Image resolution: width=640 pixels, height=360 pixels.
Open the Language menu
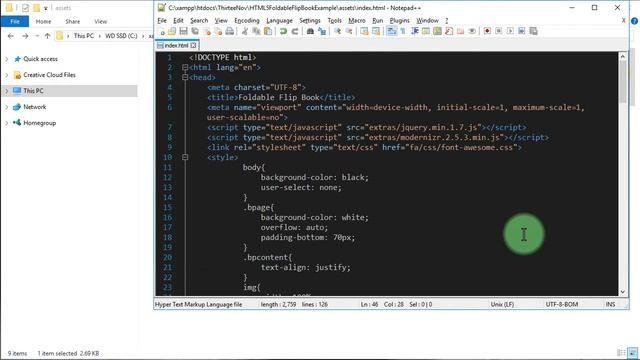(279, 20)
